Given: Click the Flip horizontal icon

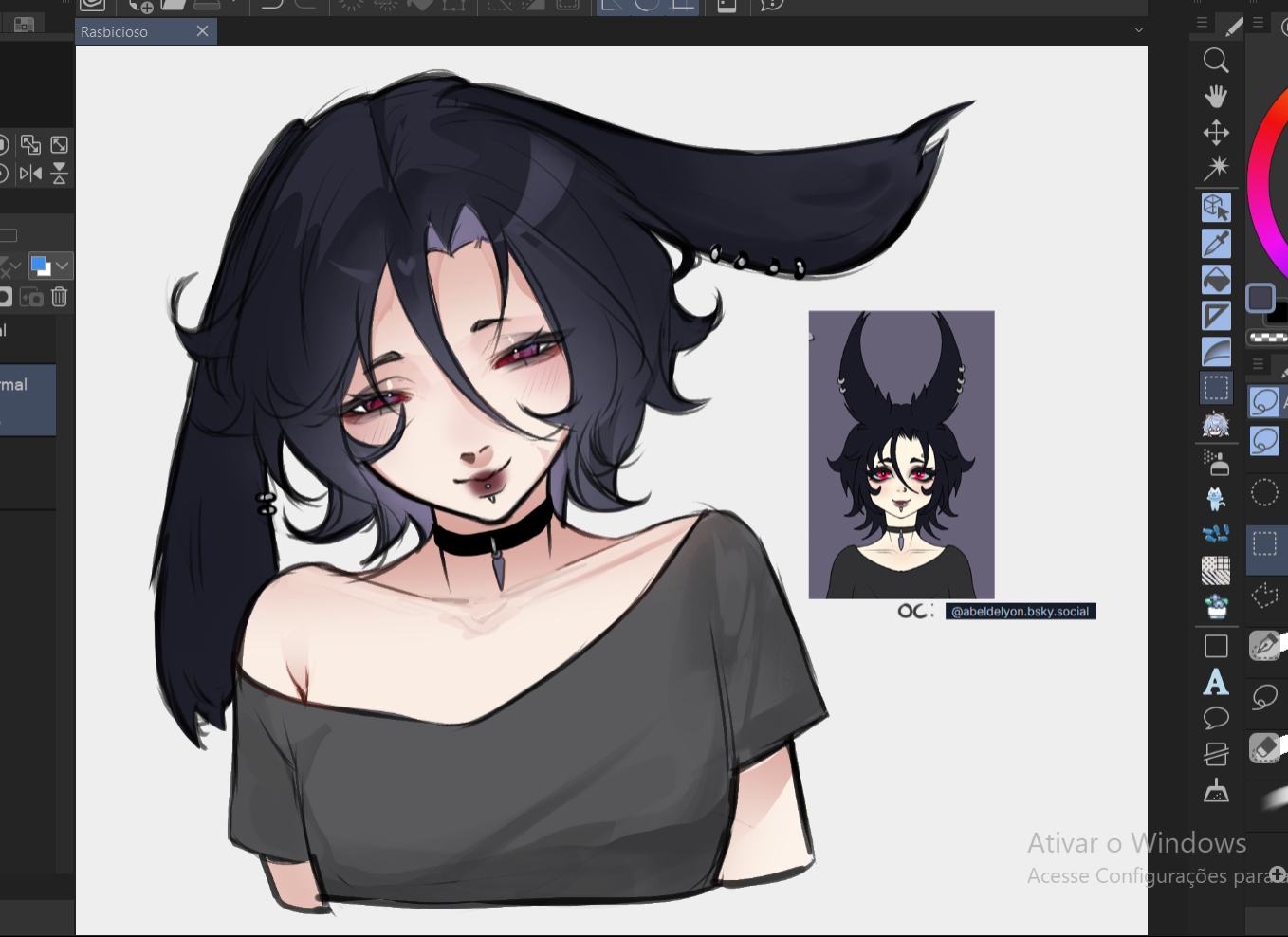Looking at the screenshot, I should point(31,174).
